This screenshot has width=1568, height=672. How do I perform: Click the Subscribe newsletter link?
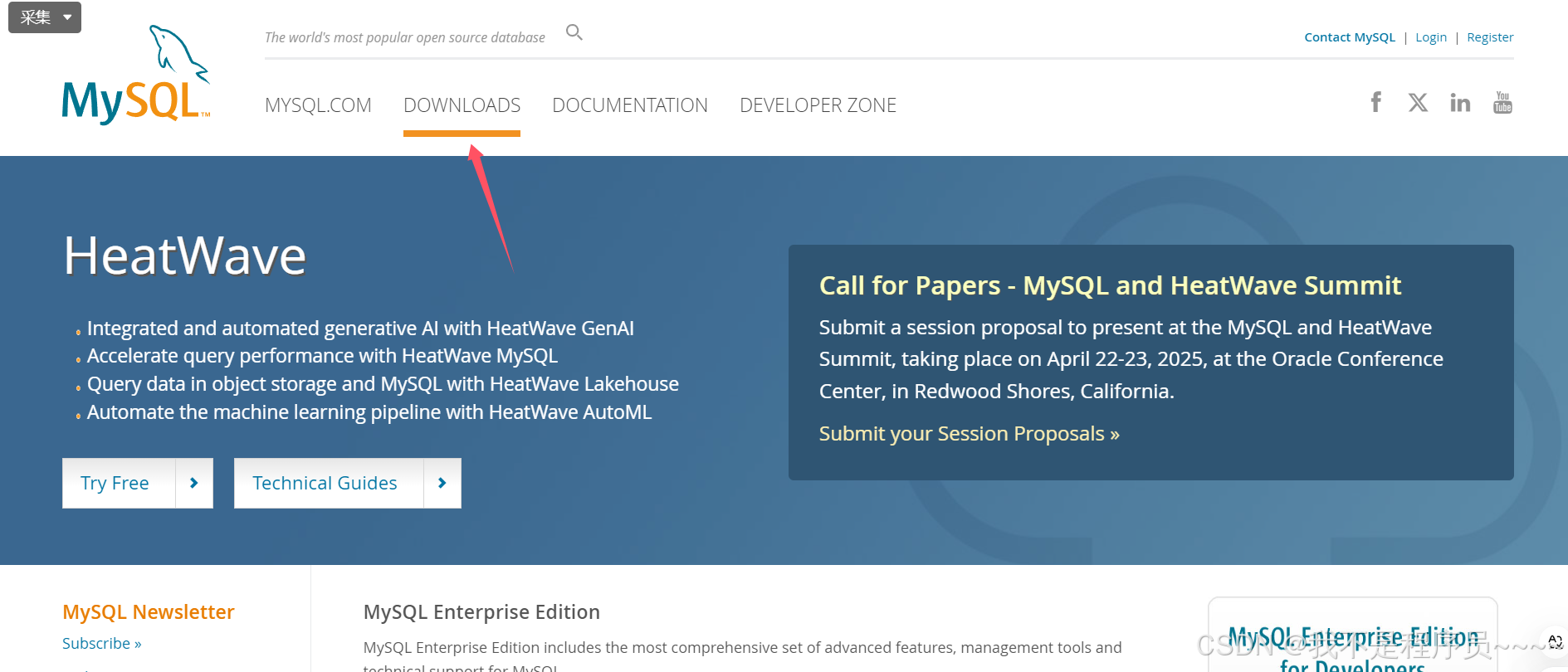102,644
